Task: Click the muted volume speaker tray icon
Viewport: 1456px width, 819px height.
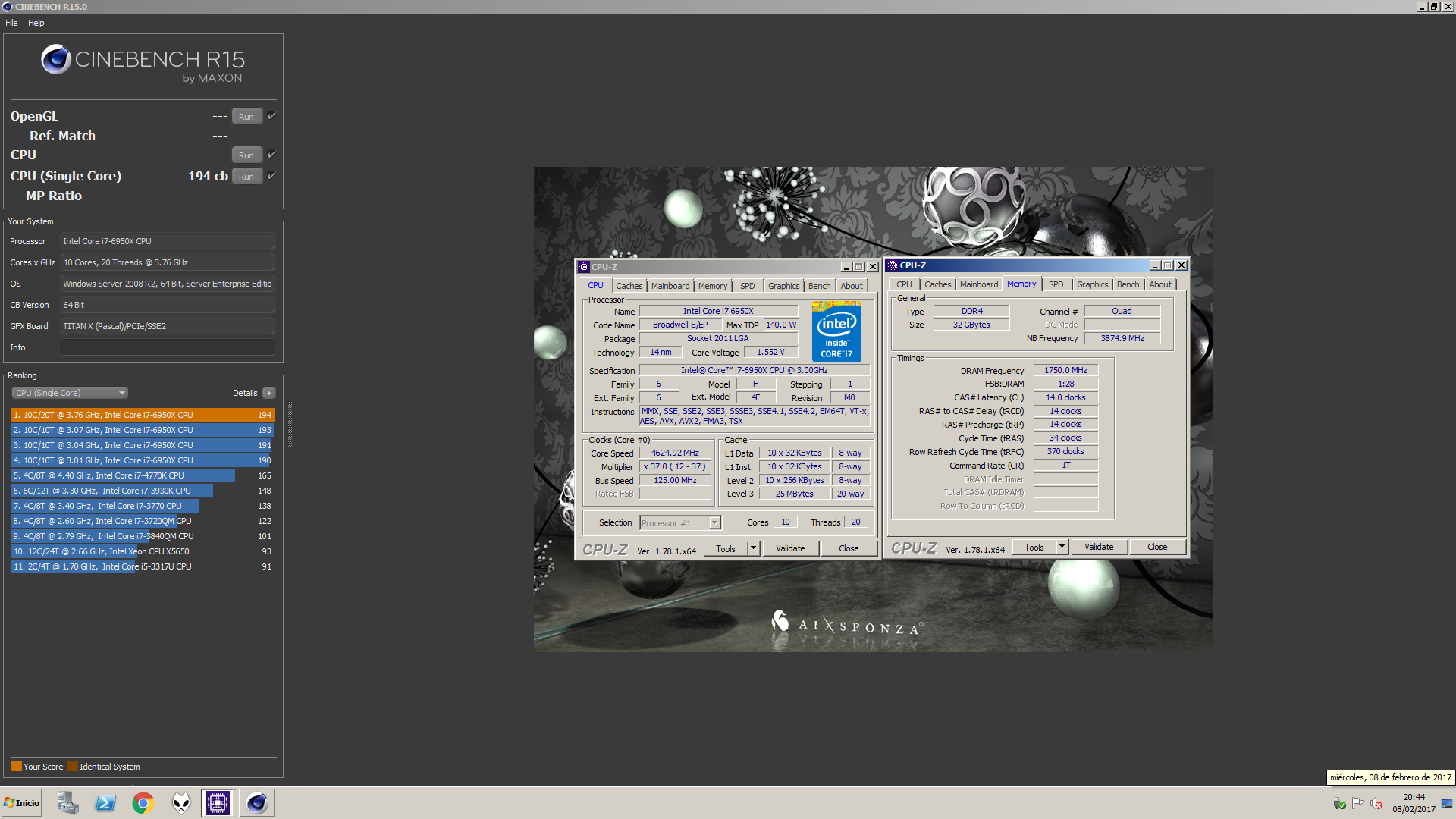Action: click(1376, 803)
